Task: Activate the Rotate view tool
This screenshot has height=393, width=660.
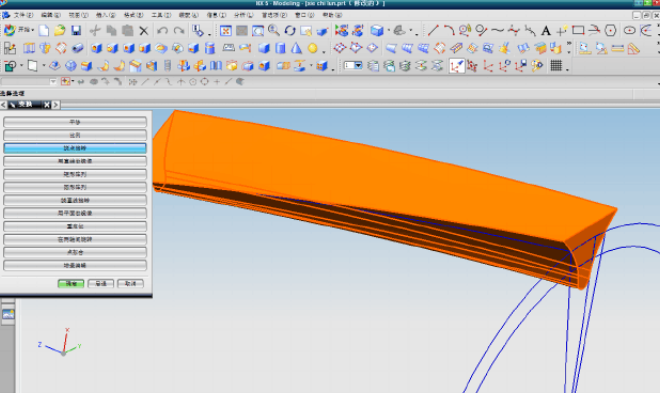Action: click(x=290, y=30)
